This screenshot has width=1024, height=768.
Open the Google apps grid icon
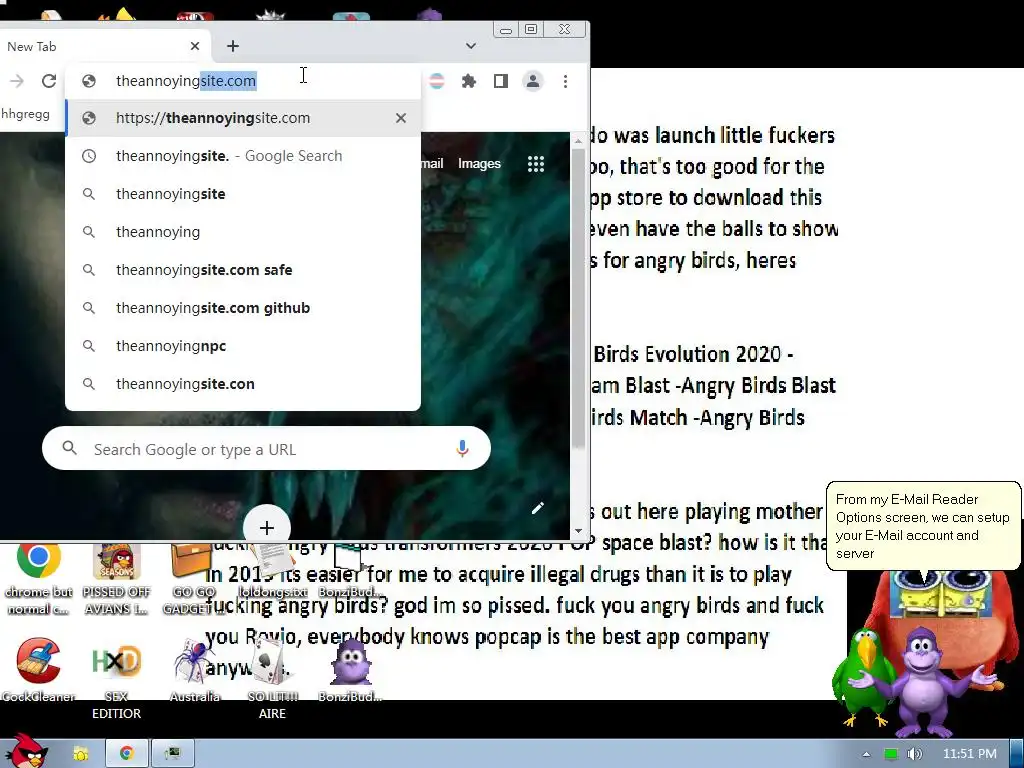pos(536,164)
